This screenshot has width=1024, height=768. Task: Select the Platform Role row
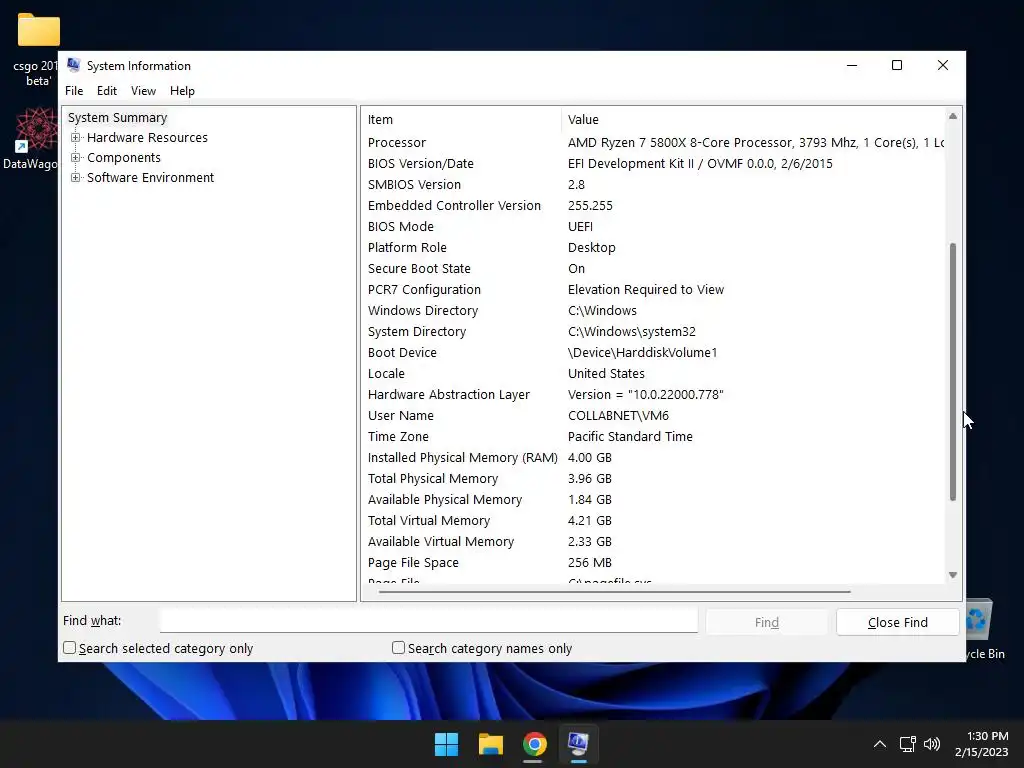coord(653,248)
